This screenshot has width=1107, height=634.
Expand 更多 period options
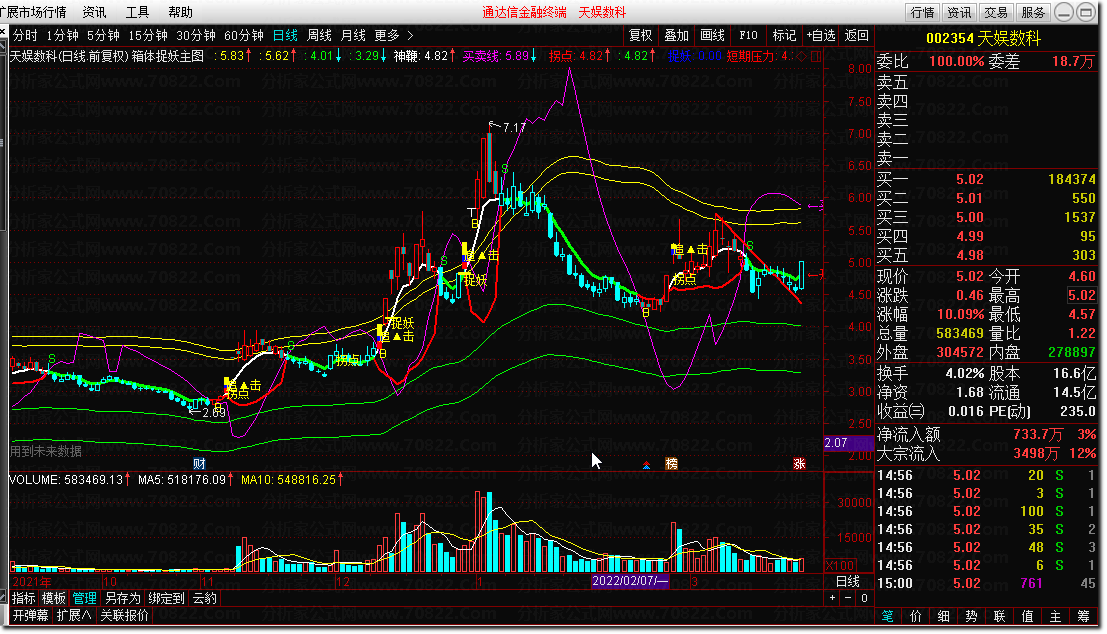click(393, 35)
